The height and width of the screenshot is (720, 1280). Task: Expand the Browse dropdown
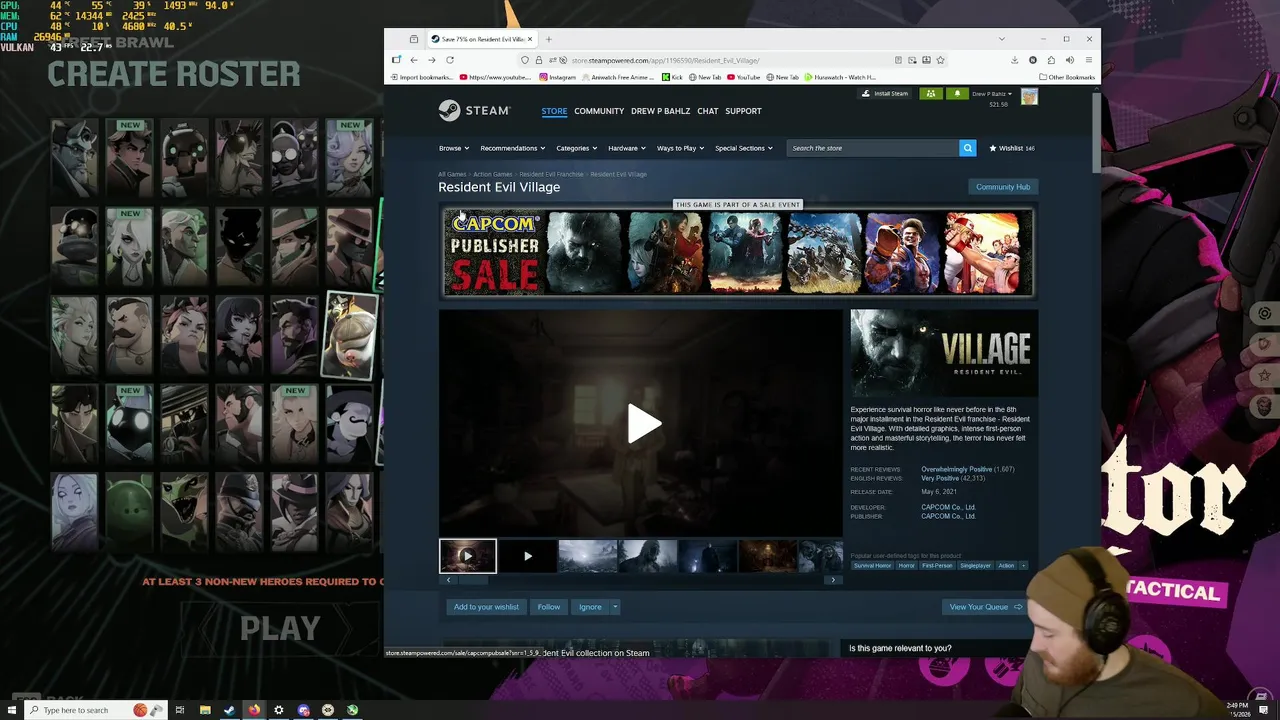tap(453, 148)
